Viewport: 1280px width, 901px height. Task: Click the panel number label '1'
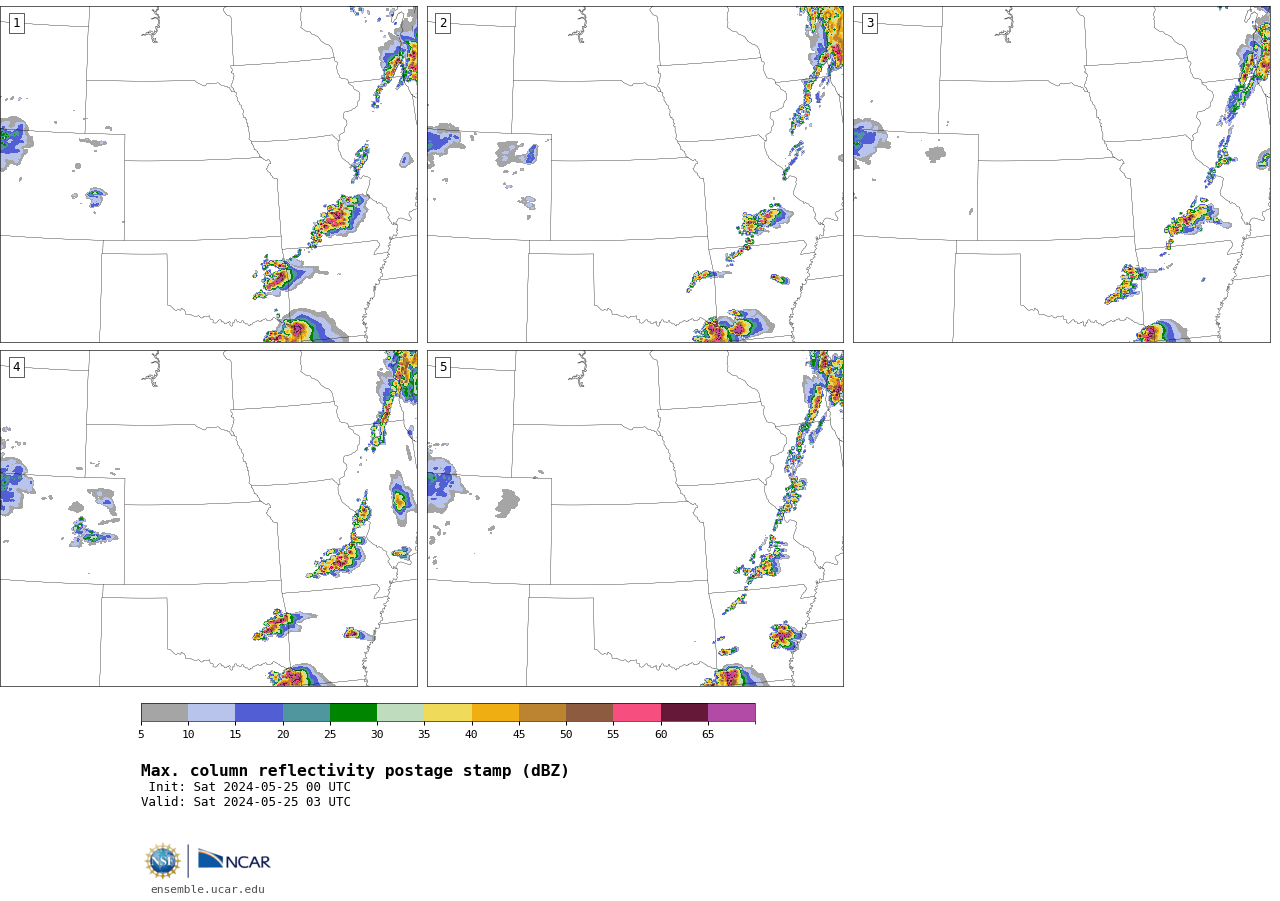(16, 23)
